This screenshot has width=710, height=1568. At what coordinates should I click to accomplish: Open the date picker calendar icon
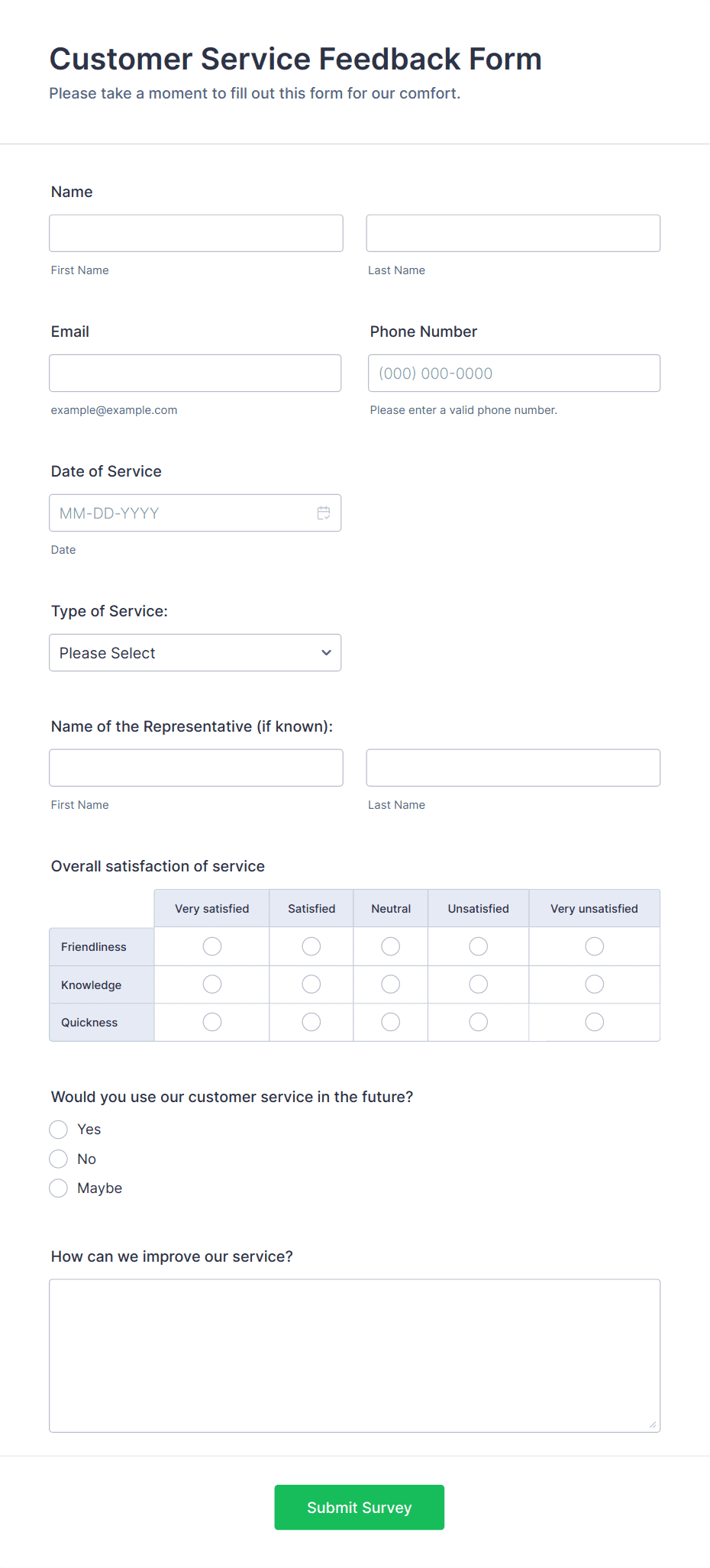click(324, 512)
